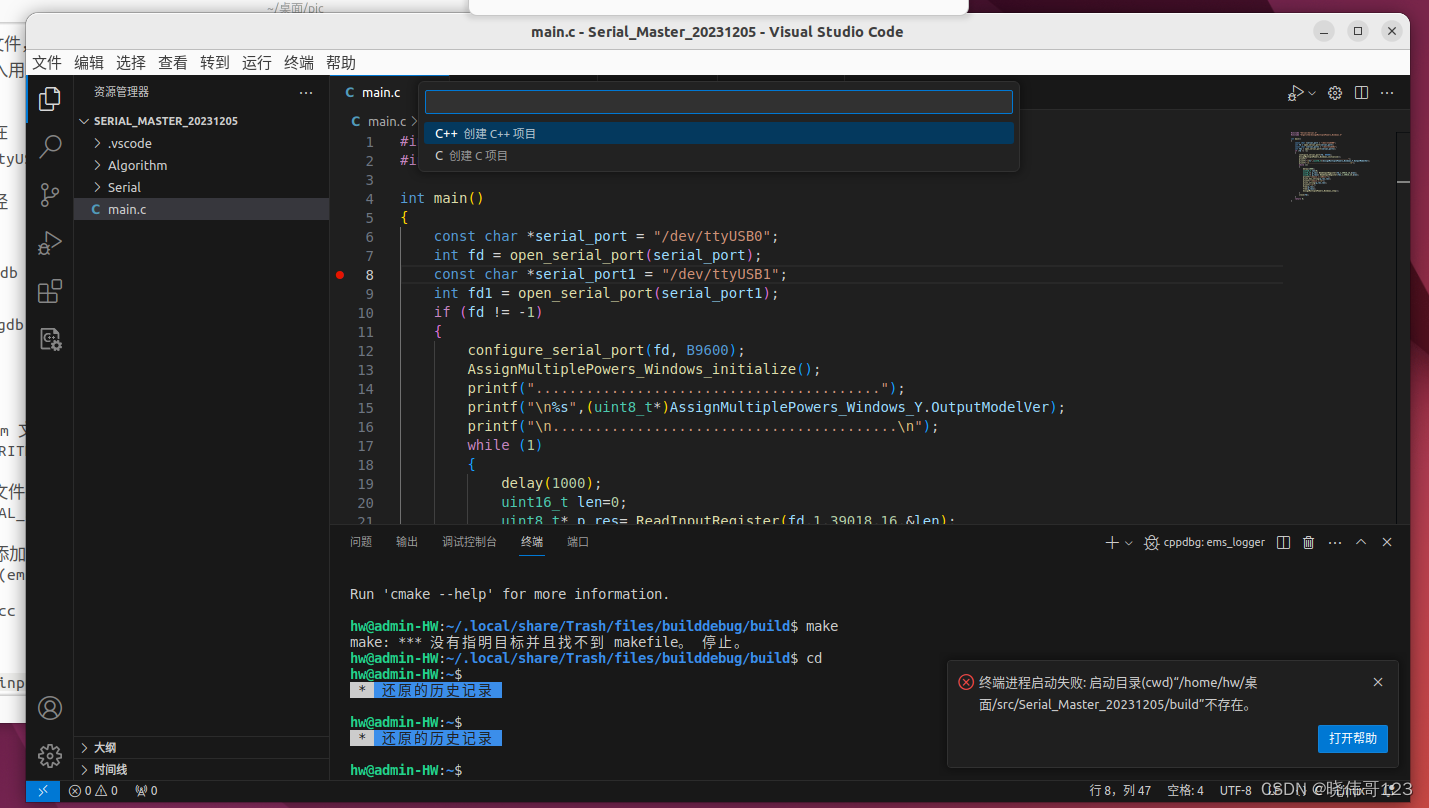This screenshot has height=808, width=1429.
Task: Maximize the panel with up chevron
Action: tap(1361, 542)
